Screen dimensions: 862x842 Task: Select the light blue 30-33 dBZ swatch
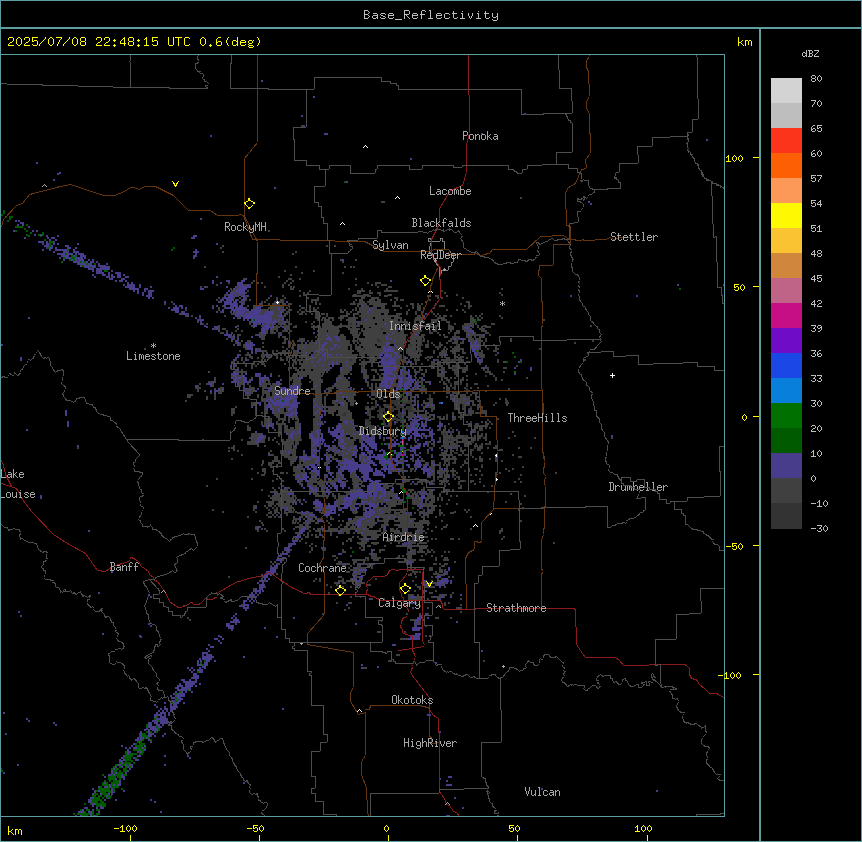click(x=786, y=391)
